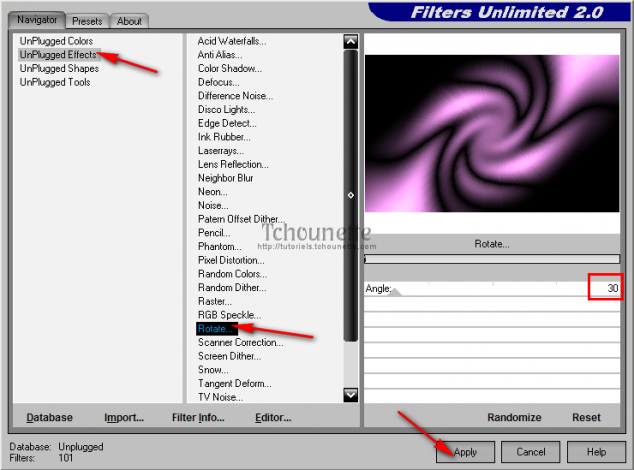Open the About tab

coord(128,20)
